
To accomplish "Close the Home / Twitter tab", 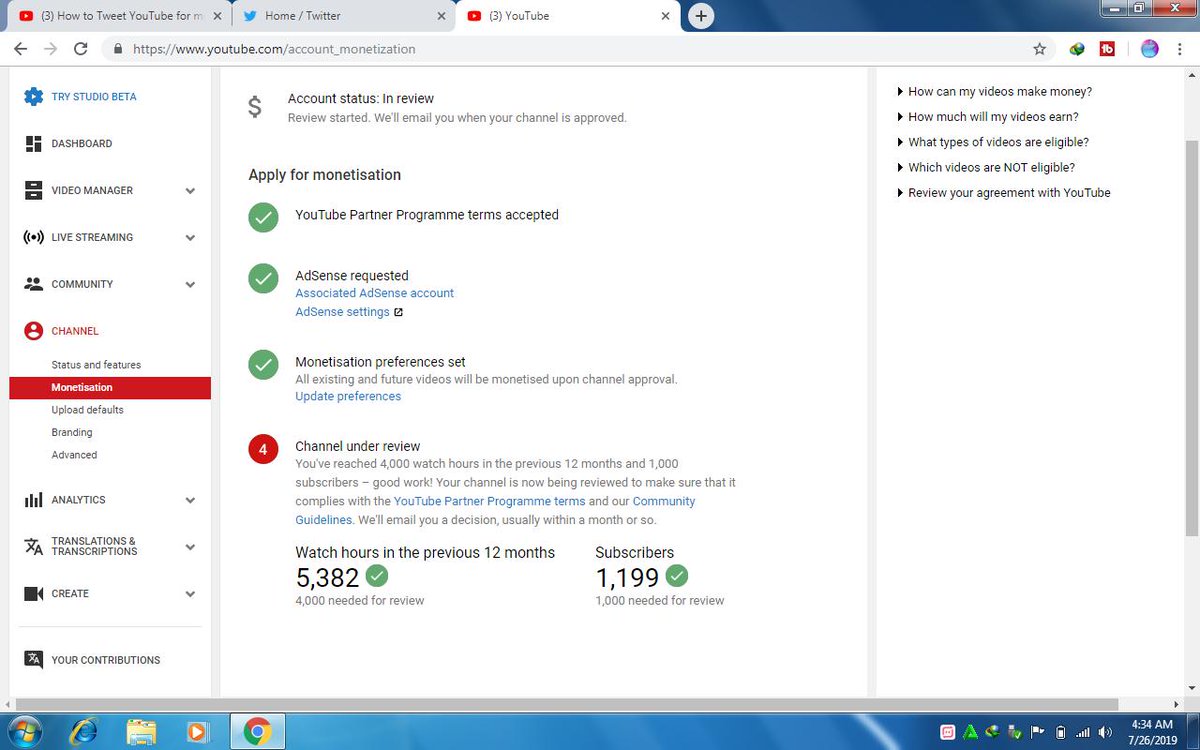I will point(441,16).
